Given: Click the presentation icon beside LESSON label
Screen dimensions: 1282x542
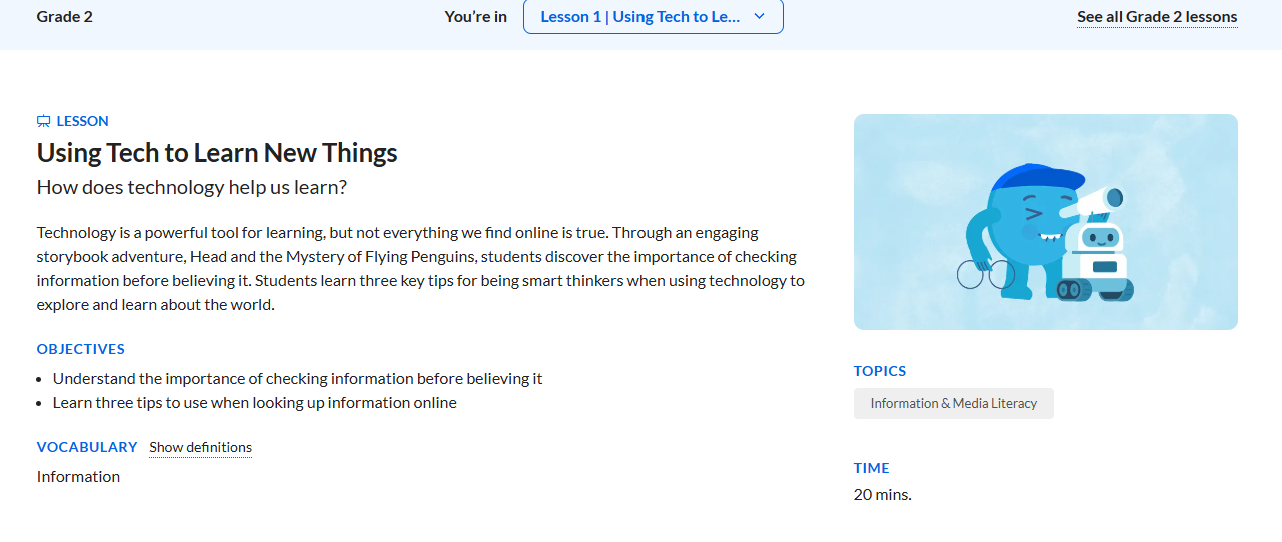Looking at the screenshot, I should point(44,122).
